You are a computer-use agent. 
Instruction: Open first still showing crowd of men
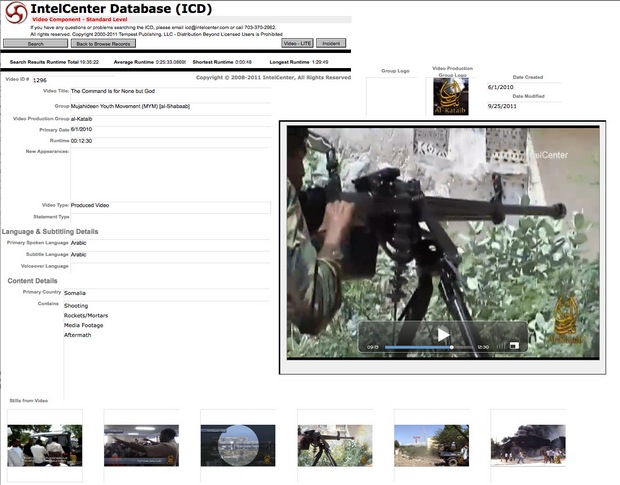44,445
